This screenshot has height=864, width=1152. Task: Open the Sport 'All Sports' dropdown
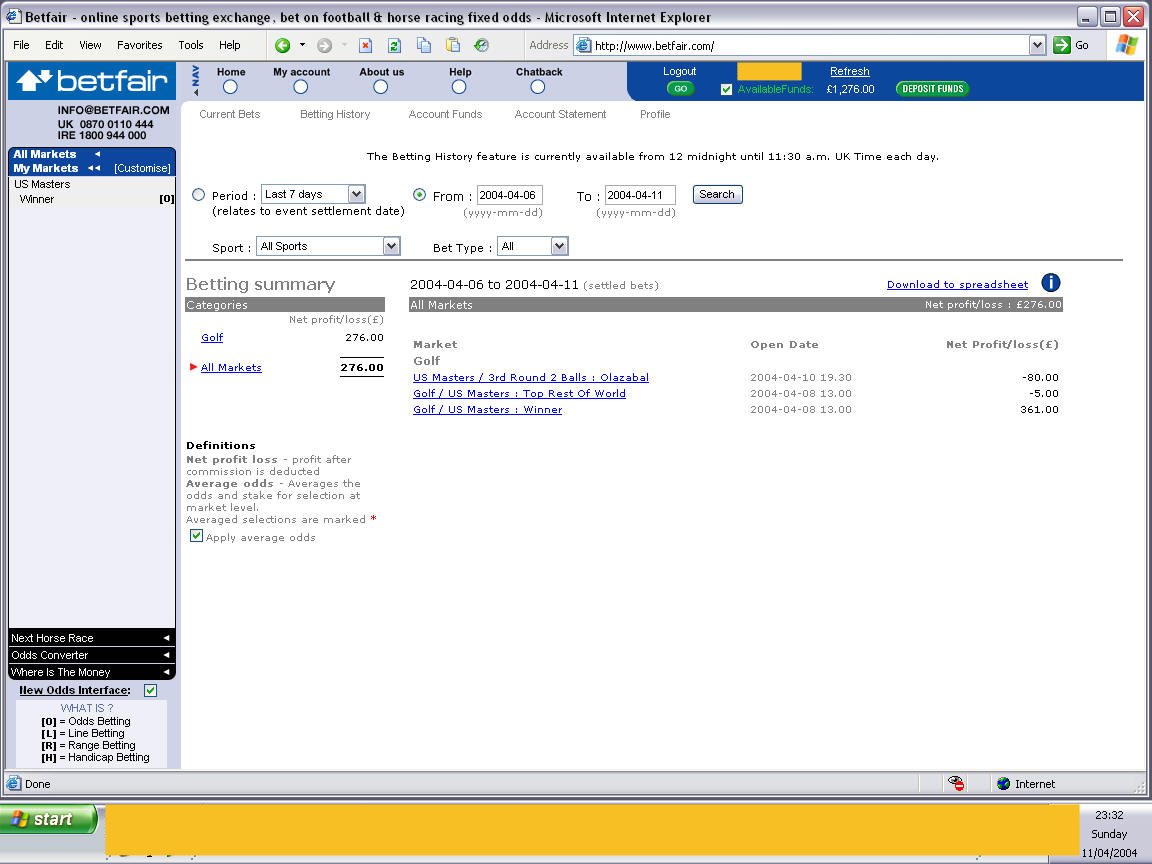391,246
